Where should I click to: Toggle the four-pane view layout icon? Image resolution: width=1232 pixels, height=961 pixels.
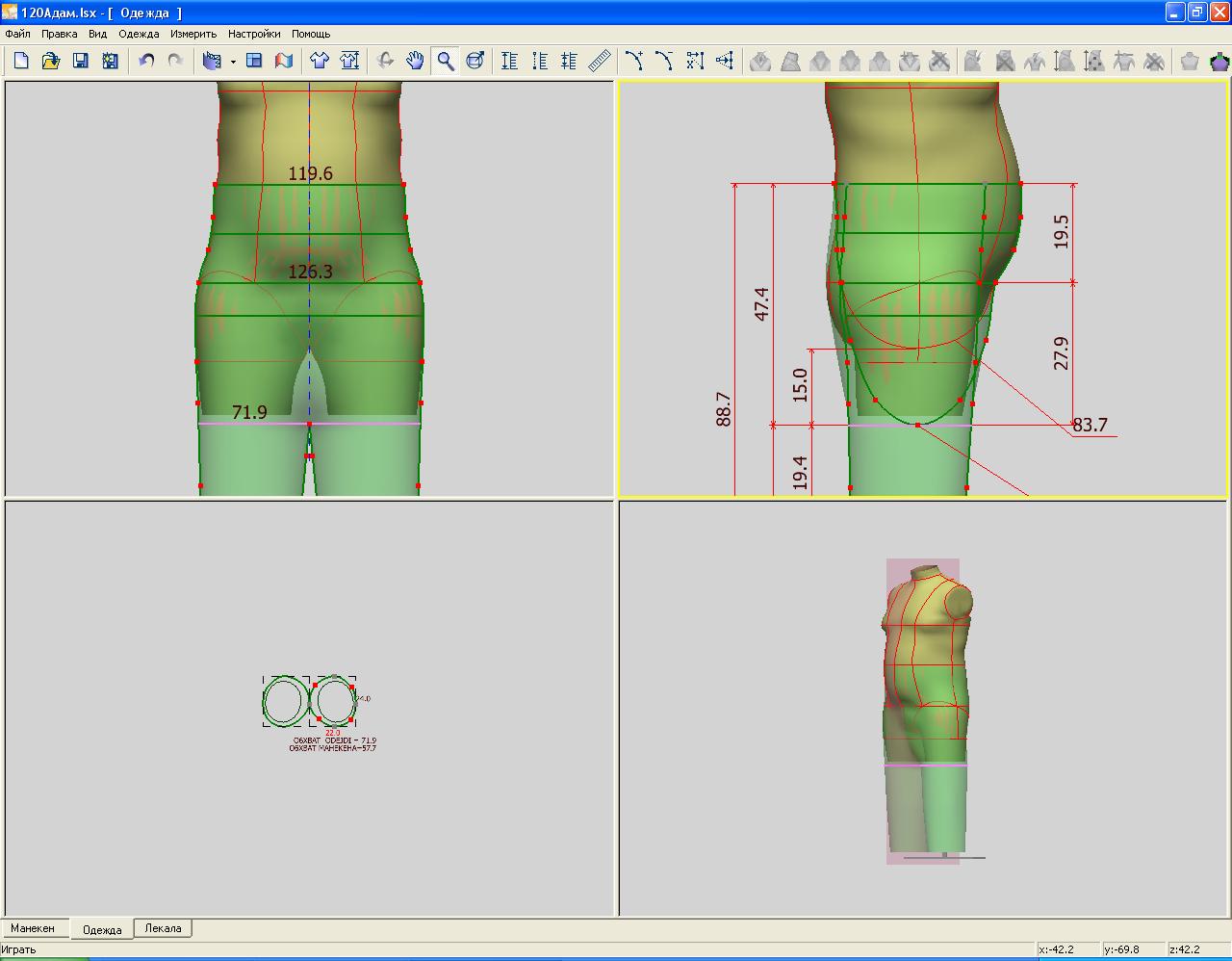click(254, 61)
